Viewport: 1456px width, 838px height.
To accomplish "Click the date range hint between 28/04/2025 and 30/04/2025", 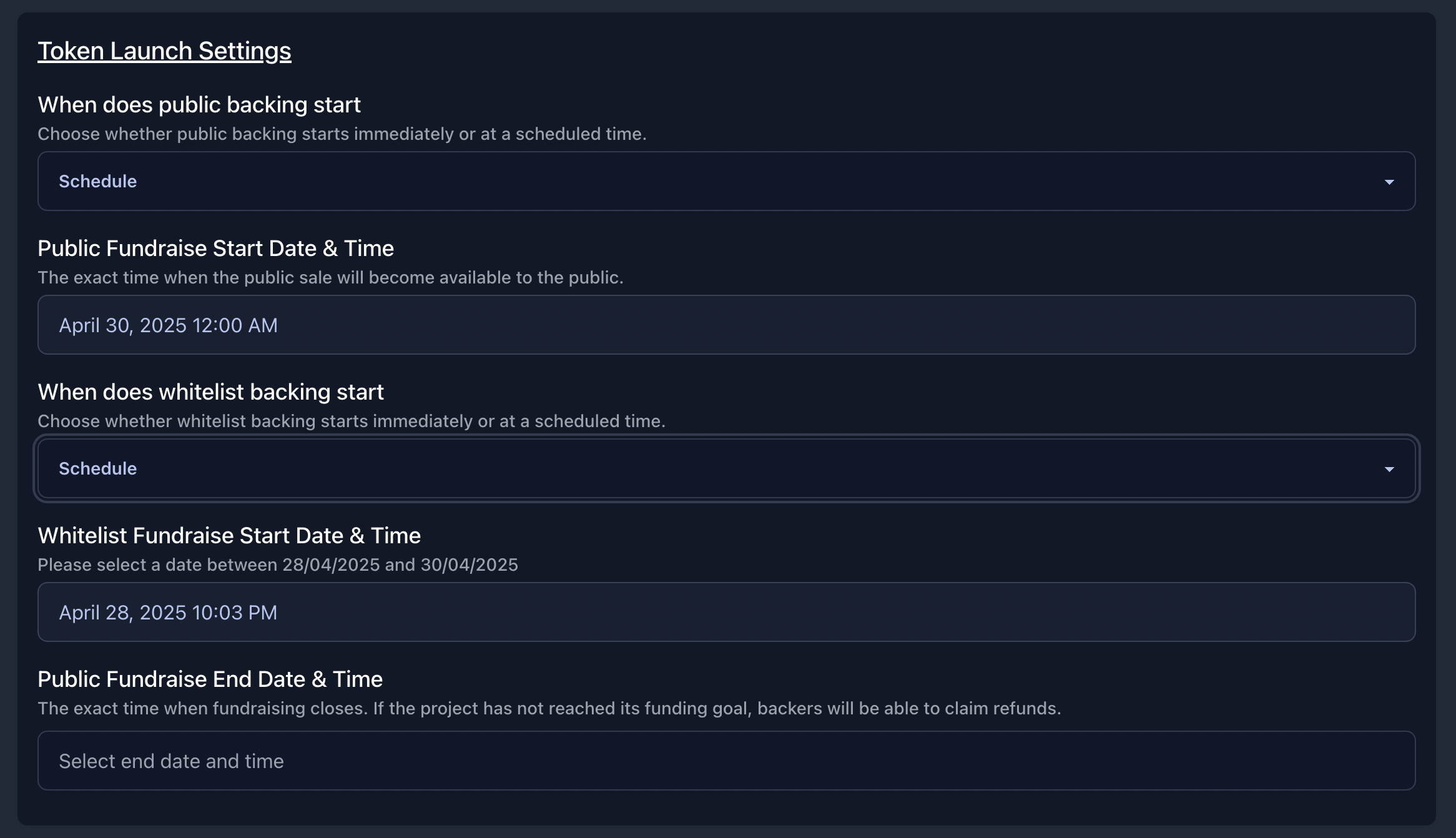I will 278,564.
